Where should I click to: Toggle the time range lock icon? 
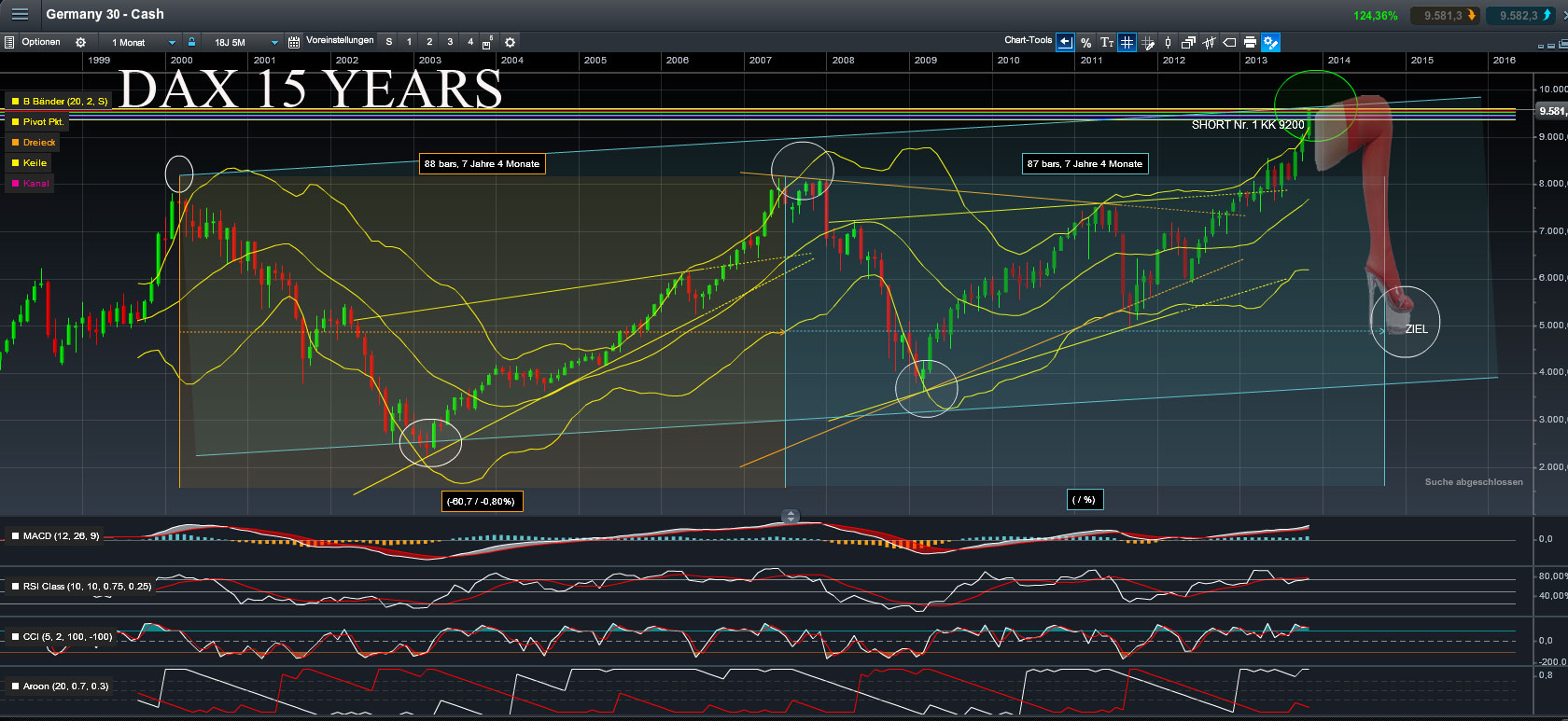point(191,42)
